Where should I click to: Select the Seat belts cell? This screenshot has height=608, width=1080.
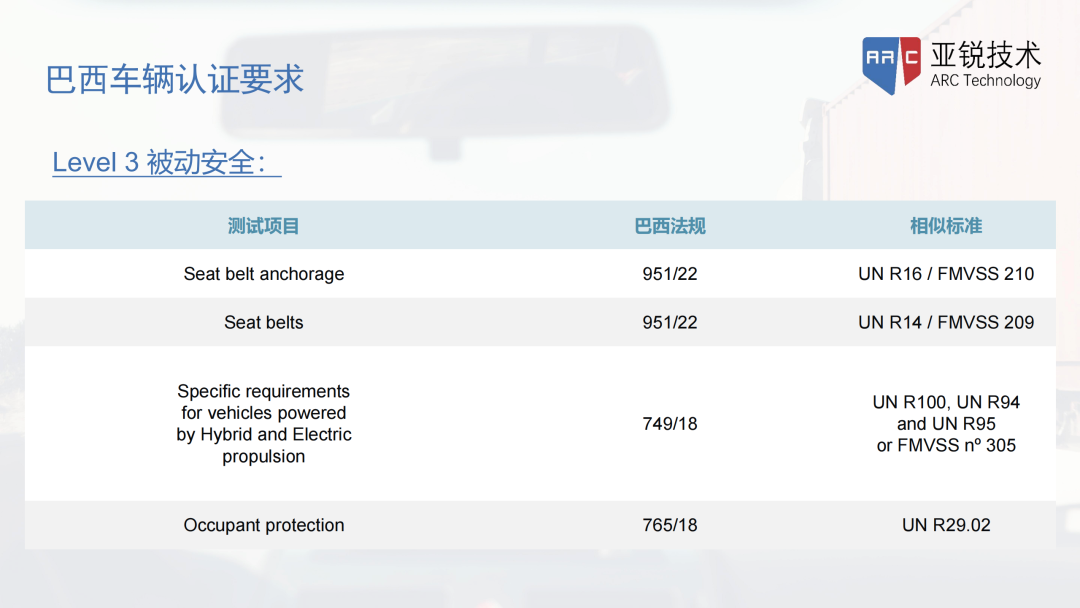point(264,322)
